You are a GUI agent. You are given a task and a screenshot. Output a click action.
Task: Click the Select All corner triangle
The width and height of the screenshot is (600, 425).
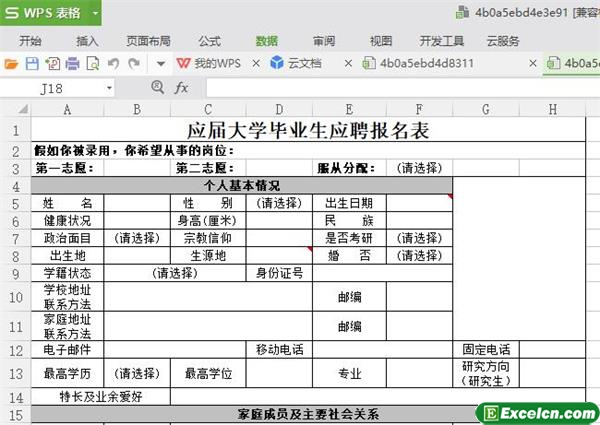click(23, 109)
